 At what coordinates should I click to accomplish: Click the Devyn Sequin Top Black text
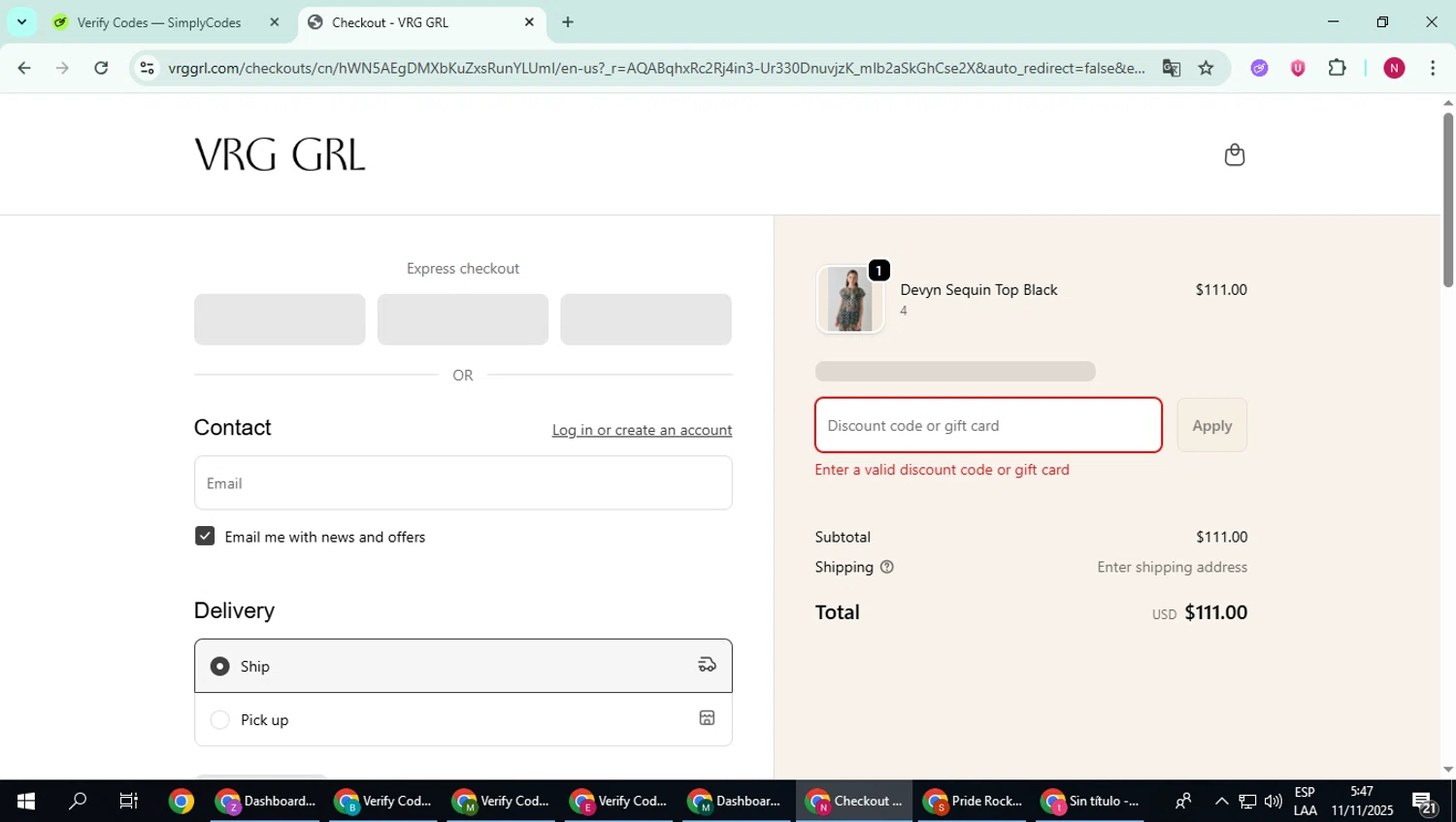978,290
